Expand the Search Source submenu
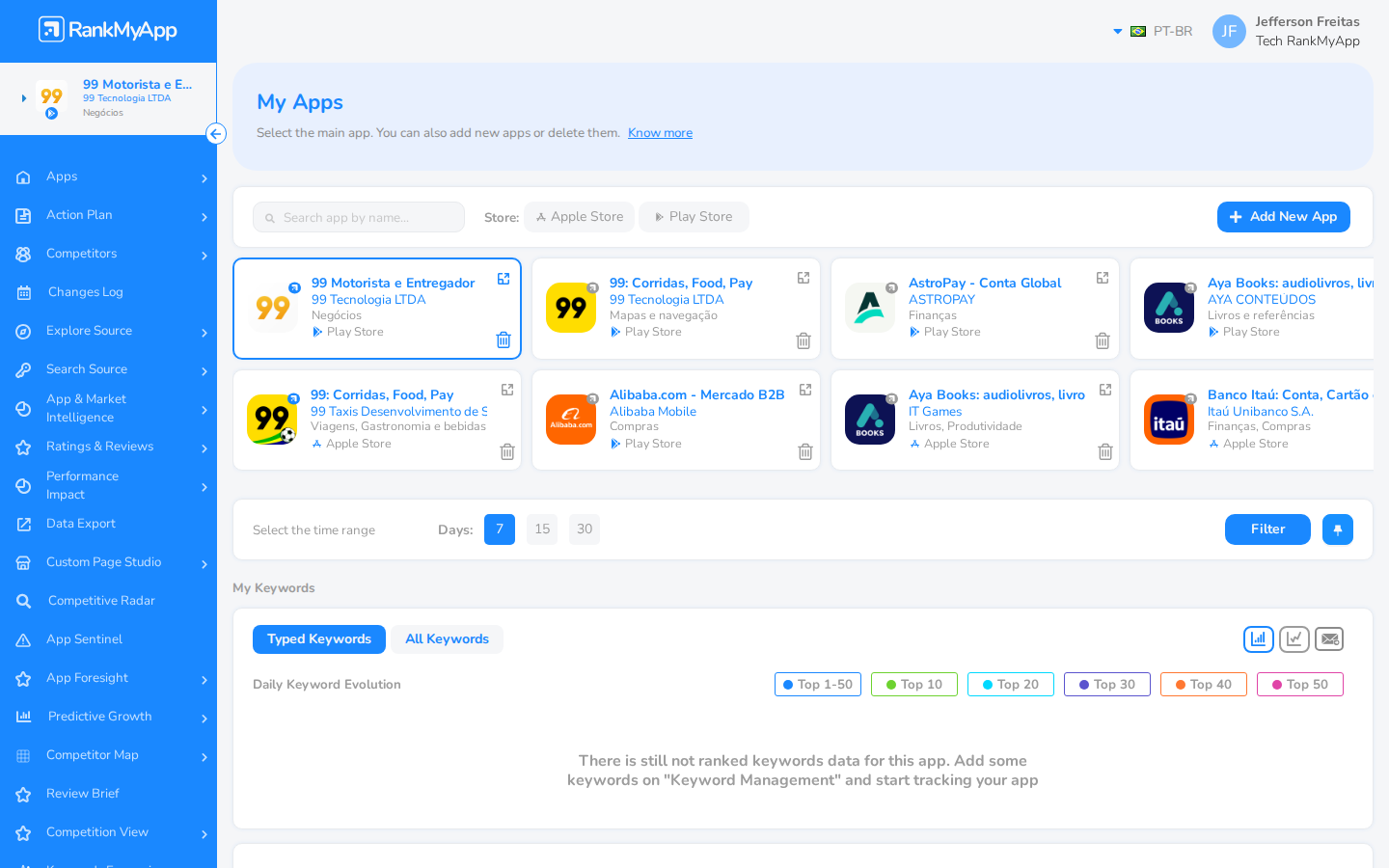This screenshot has height=868, width=1389. tap(204, 371)
